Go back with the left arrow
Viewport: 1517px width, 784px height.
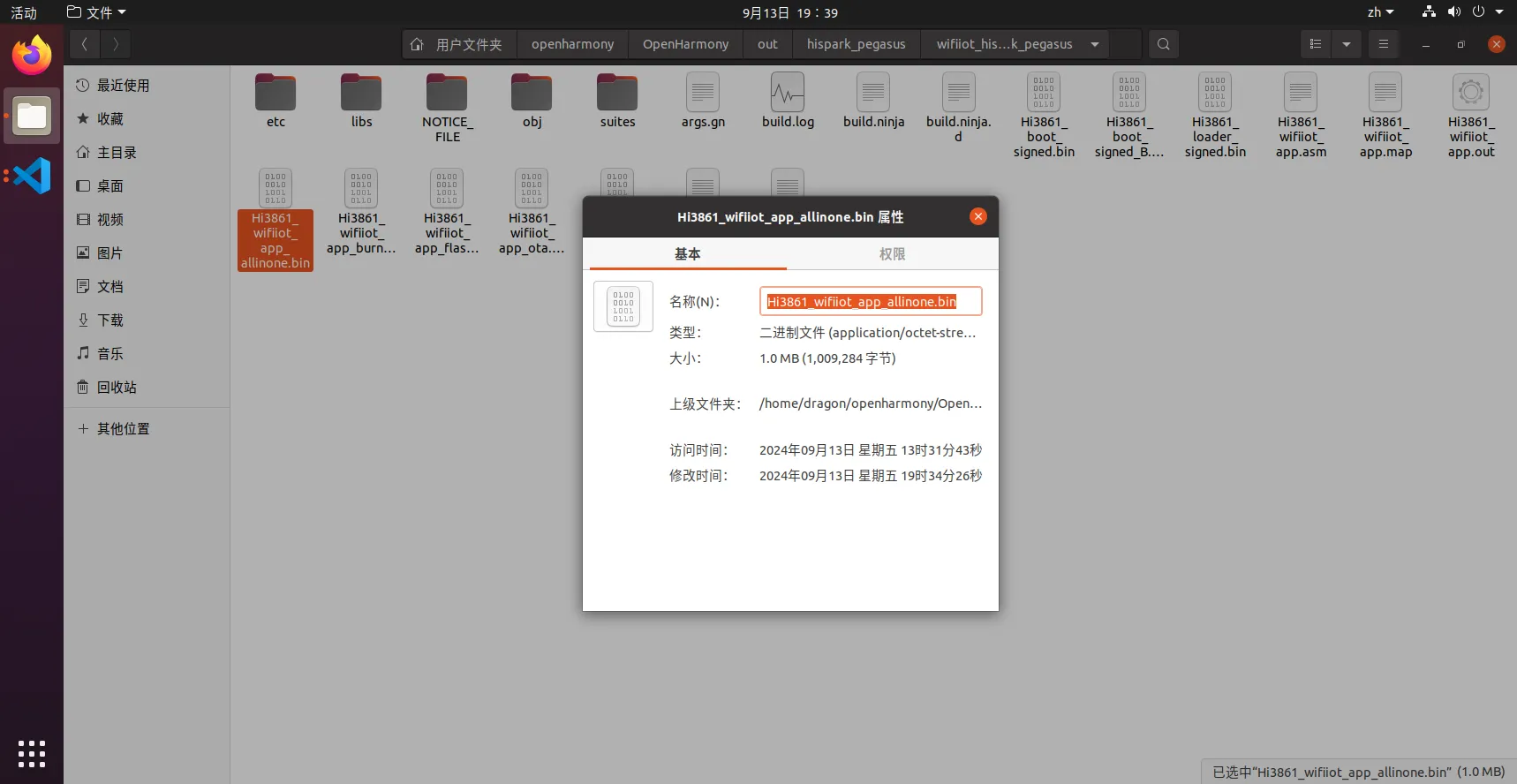[85, 44]
